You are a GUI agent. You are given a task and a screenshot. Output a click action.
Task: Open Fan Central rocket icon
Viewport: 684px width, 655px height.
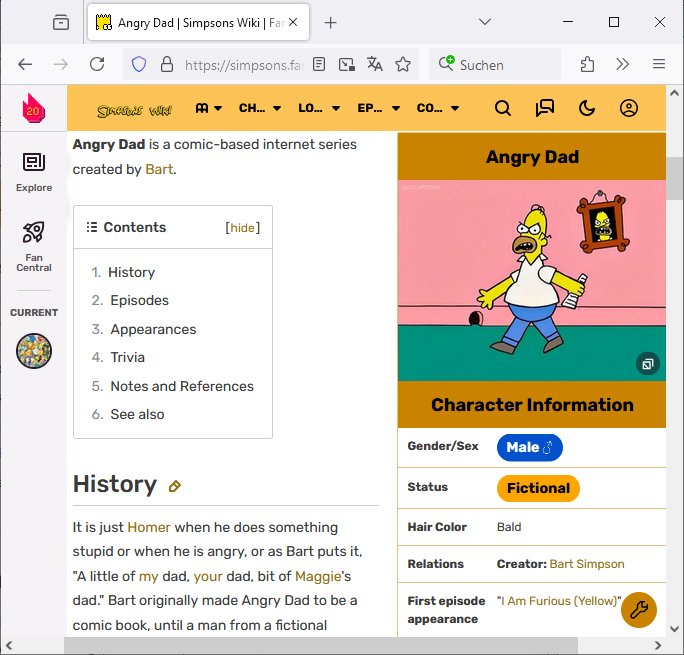pos(34,246)
